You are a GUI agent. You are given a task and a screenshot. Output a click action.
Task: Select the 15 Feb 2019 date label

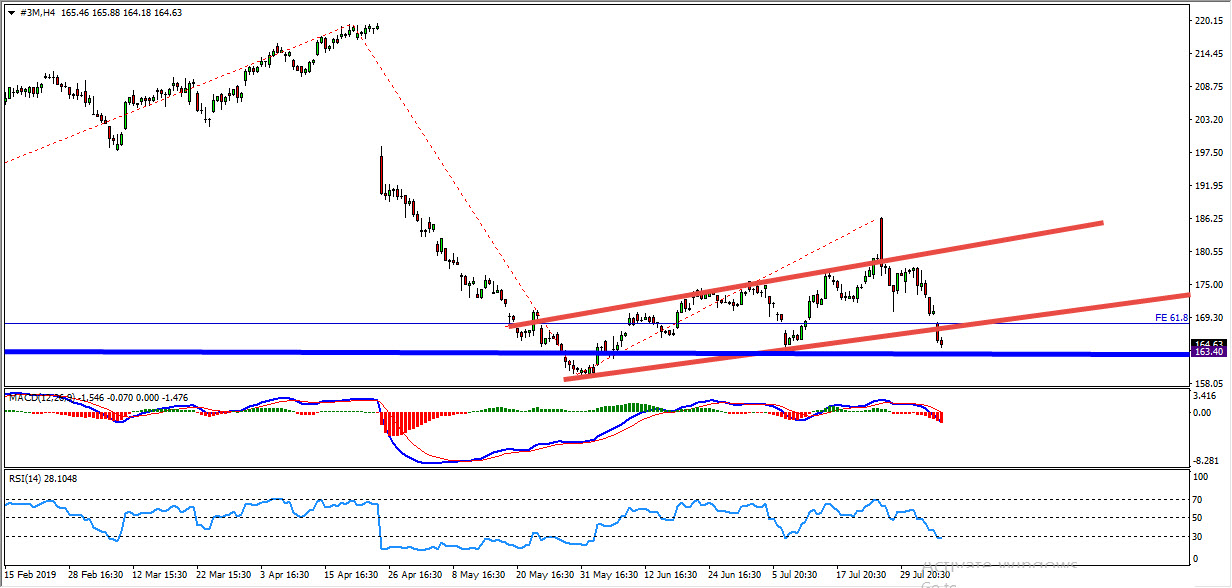[31, 575]
